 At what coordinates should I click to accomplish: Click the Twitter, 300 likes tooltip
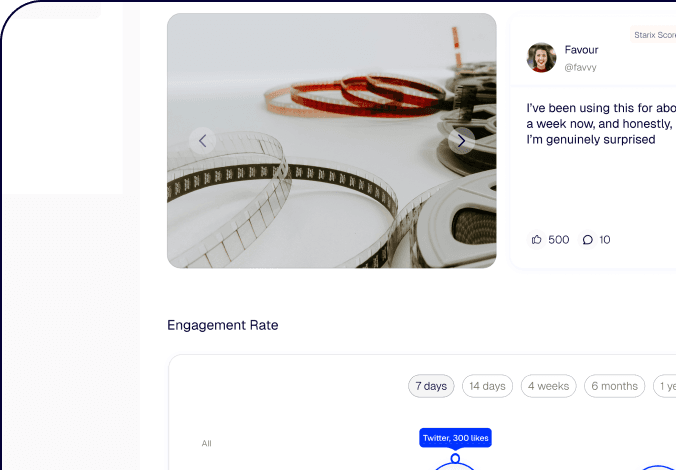pyautogui.click(x=455, y=438)
